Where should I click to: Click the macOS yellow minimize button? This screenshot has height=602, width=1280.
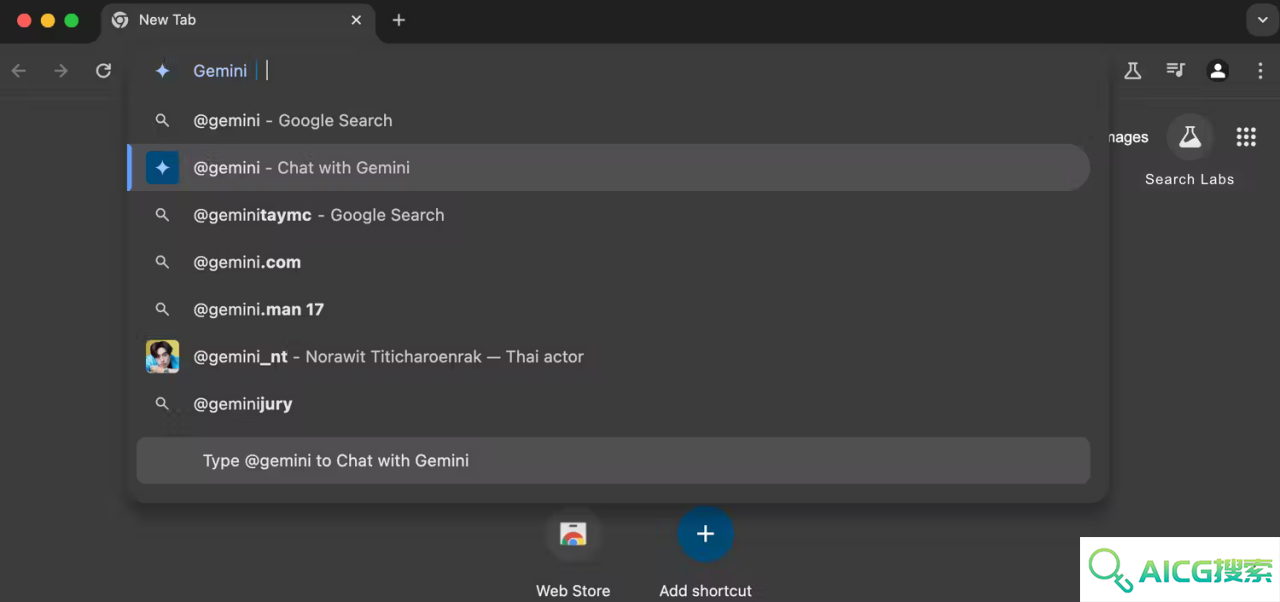(47, 20)
